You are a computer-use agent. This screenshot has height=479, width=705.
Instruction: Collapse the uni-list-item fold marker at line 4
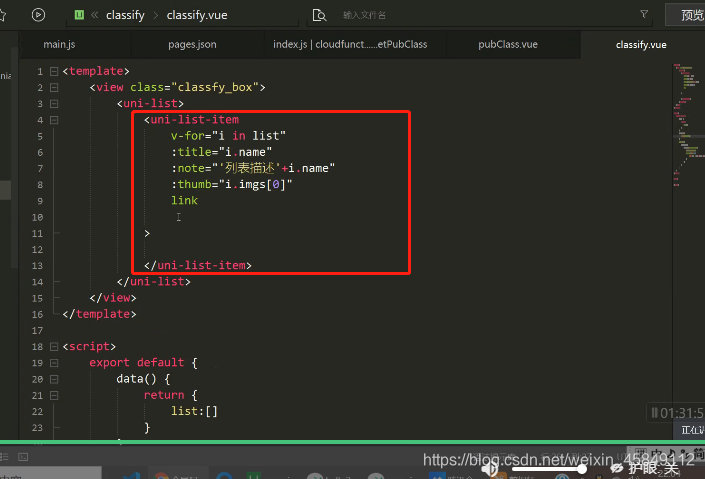pyautogui.click(x=54, y=120)
